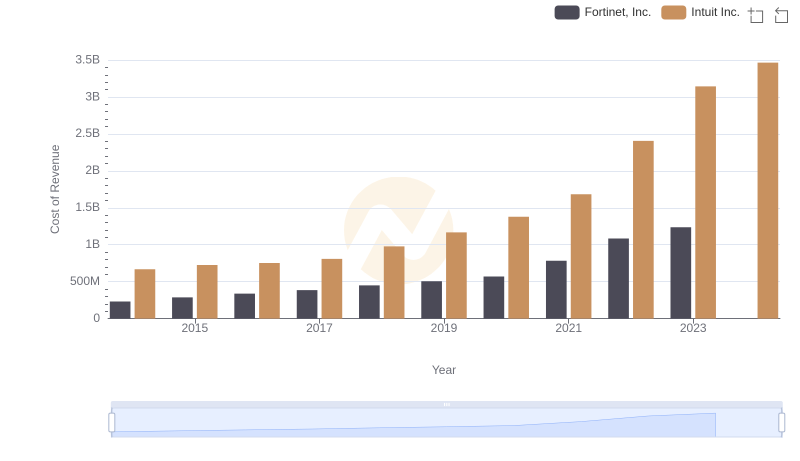Click Fortinet's dark bar for 2022
This screenshot has width=800, height=461.
618,278
